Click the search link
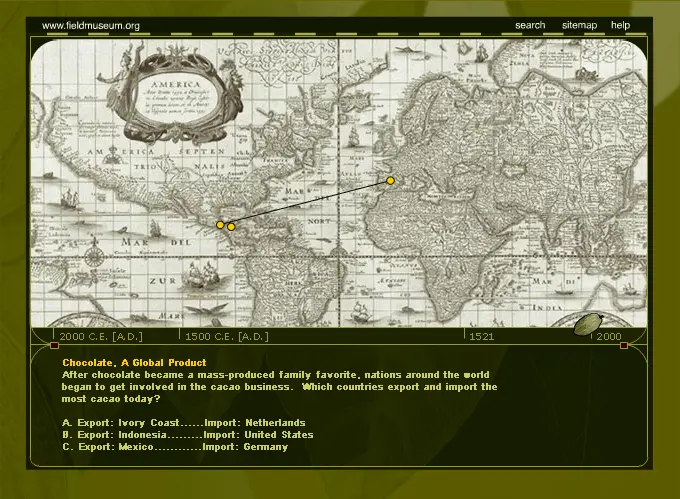The width and height of the screenshot is (680, 499). (530, 25)
